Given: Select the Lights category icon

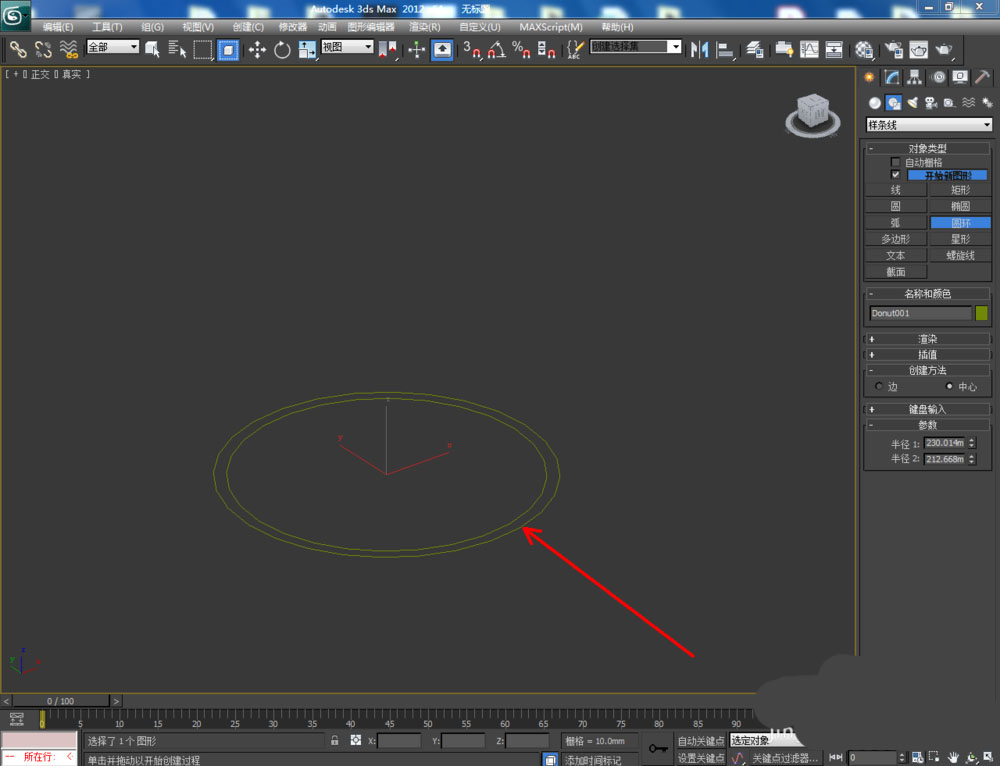Looking at the screenshot, I should pyautogui.click(x=912, y=102).
